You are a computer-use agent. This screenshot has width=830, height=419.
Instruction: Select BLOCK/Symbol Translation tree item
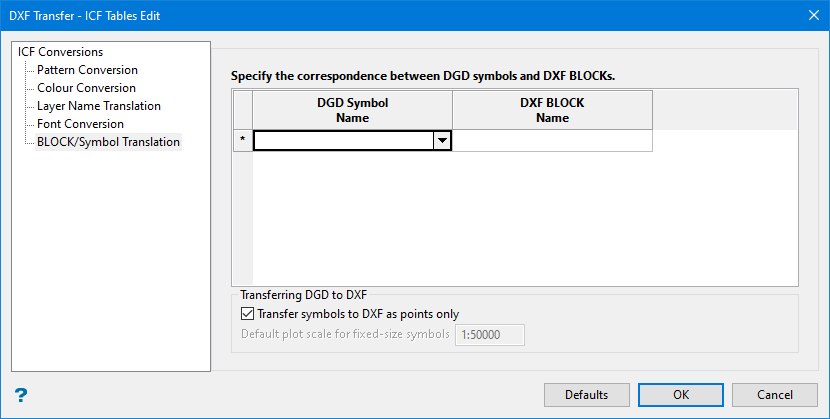[108, 142]
